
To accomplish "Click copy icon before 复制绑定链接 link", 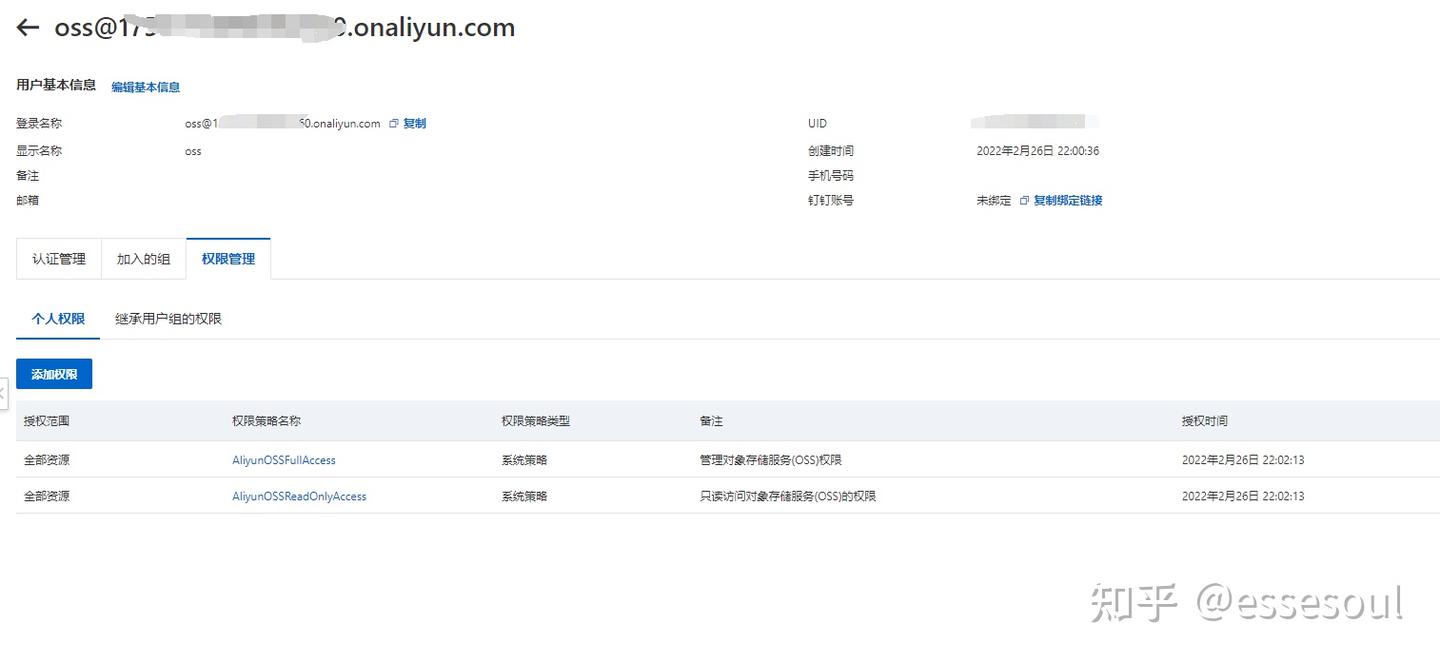I will [x=1023, y=200].
